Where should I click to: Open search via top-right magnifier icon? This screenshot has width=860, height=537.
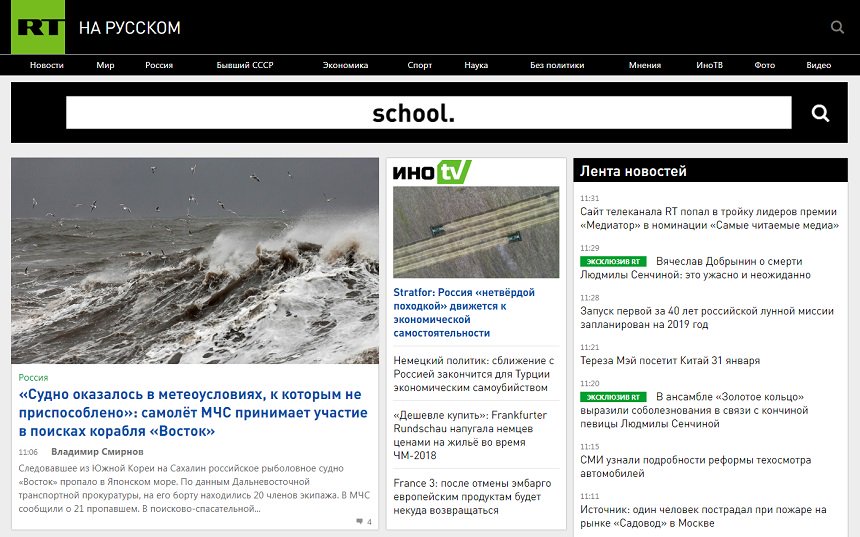pos(837,27)
